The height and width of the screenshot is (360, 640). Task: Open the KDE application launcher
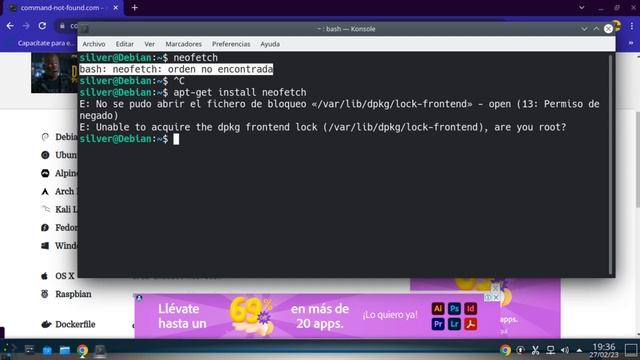pos(9,350)
